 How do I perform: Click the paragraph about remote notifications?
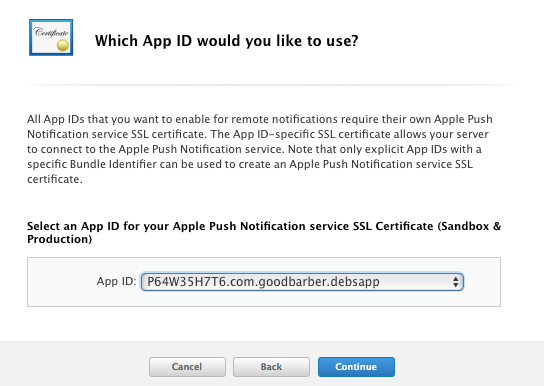click(260, 149)
